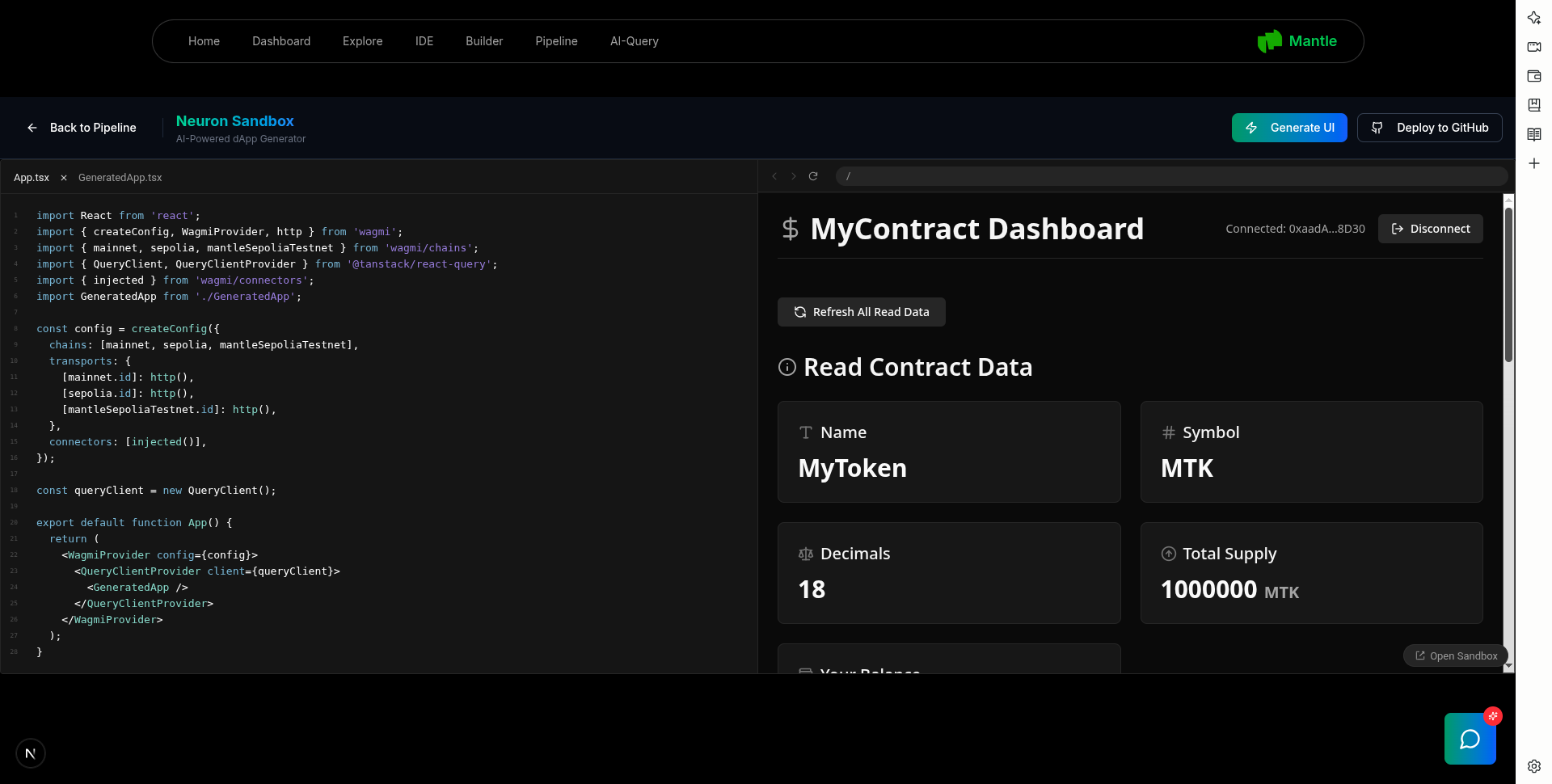
Task: Switch to the GeneratedApp.tsx tab
Action: (x=120, y=178)
